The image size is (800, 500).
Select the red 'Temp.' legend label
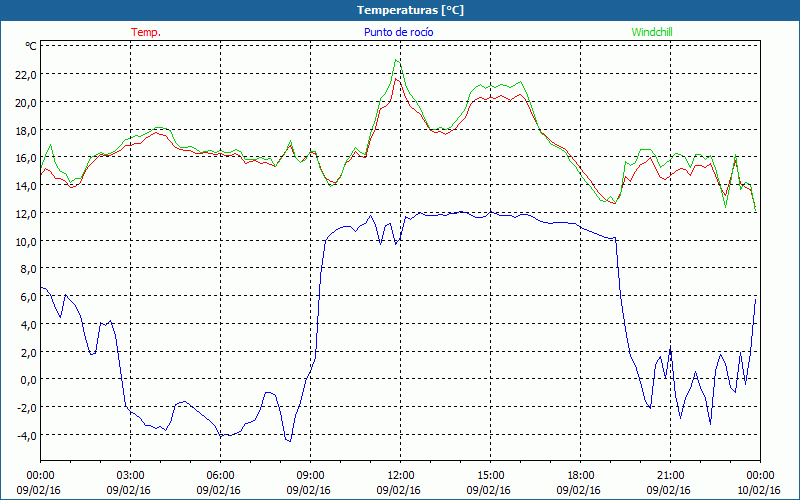pos(146,32)
